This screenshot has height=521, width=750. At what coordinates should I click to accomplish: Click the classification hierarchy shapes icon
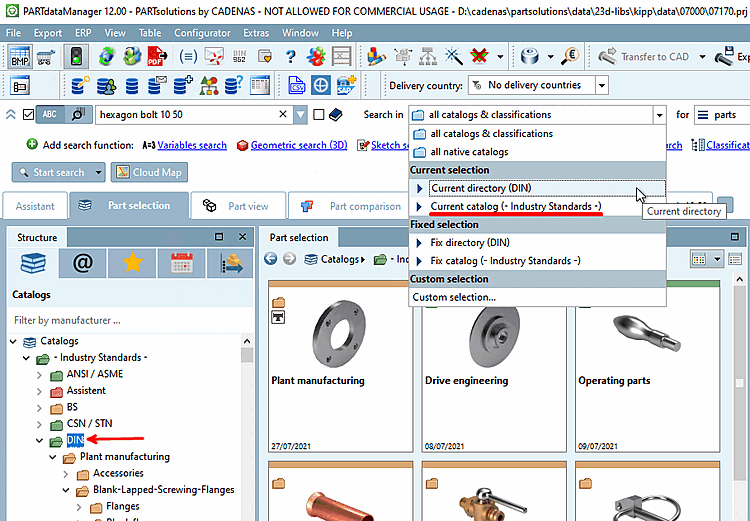point(209,85)
